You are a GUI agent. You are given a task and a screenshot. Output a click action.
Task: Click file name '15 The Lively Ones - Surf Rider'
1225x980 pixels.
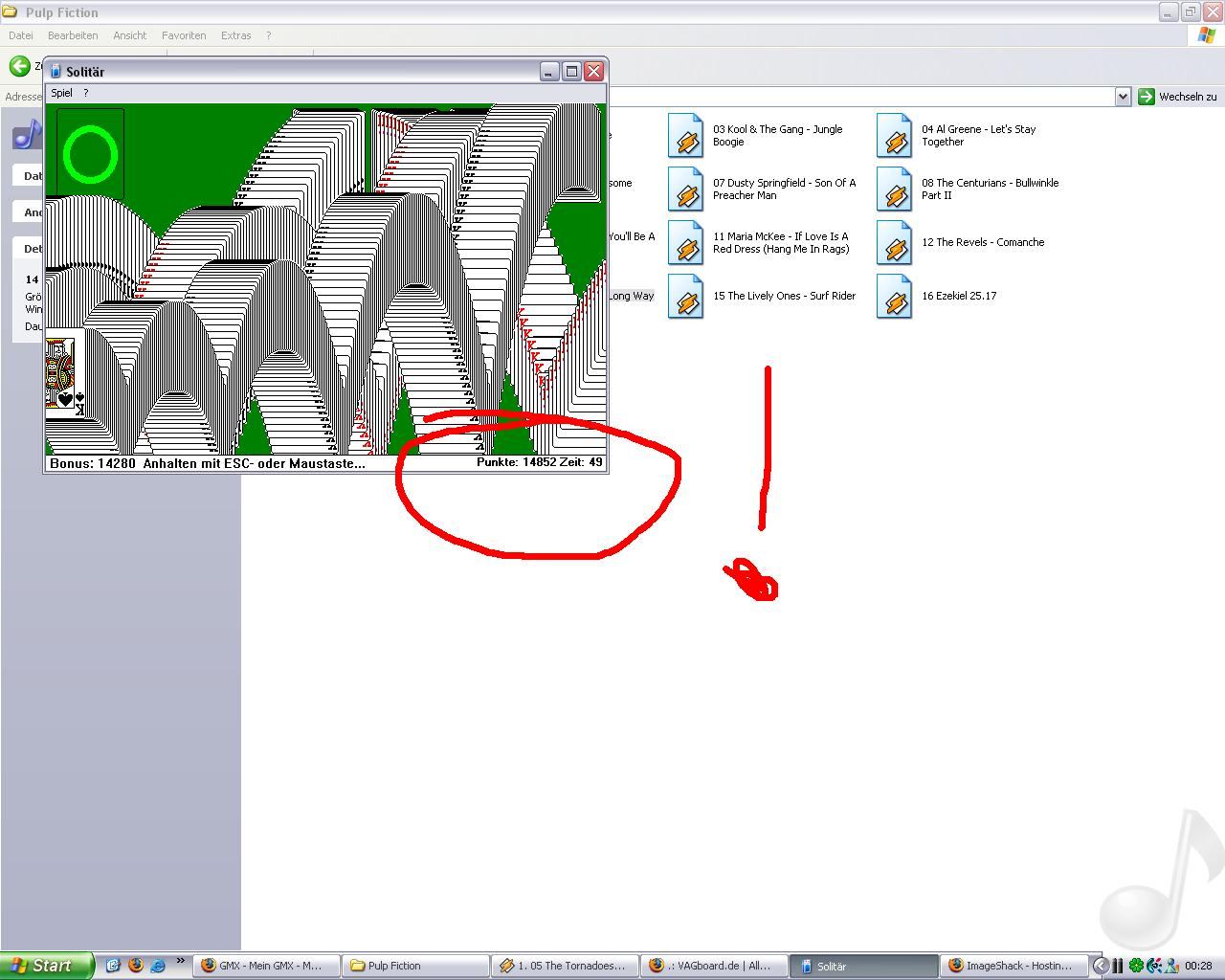784,296
